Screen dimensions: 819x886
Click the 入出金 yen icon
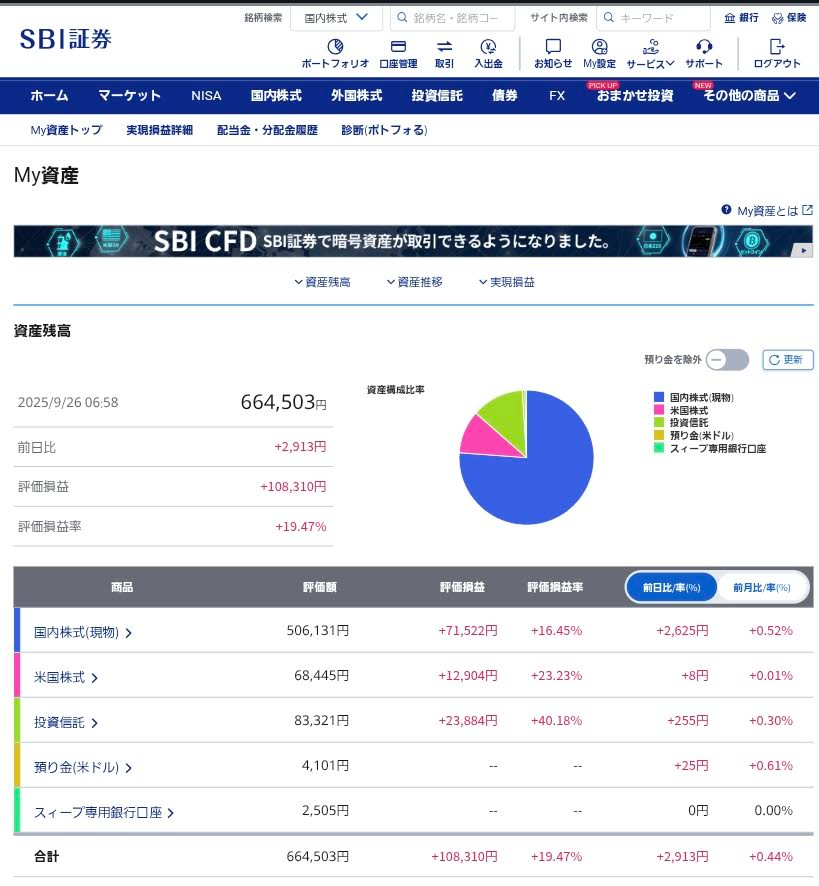pos(488,47)
